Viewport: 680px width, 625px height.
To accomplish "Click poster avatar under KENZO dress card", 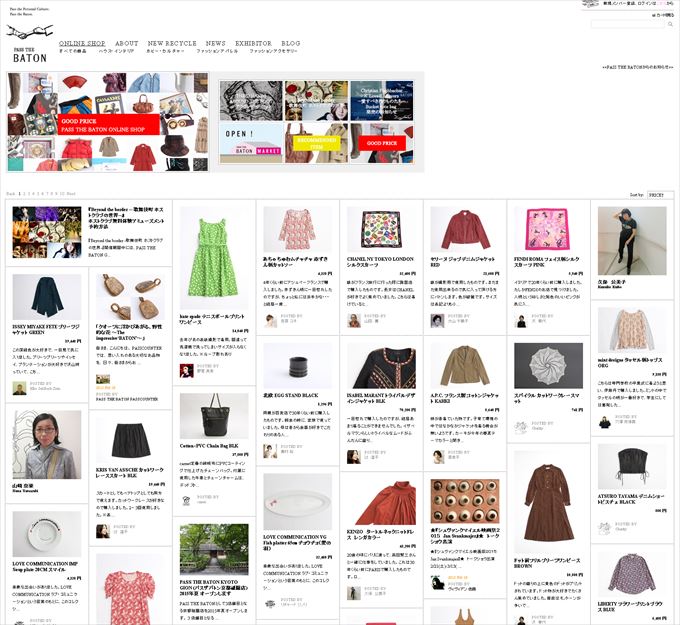I will (354, 593).
